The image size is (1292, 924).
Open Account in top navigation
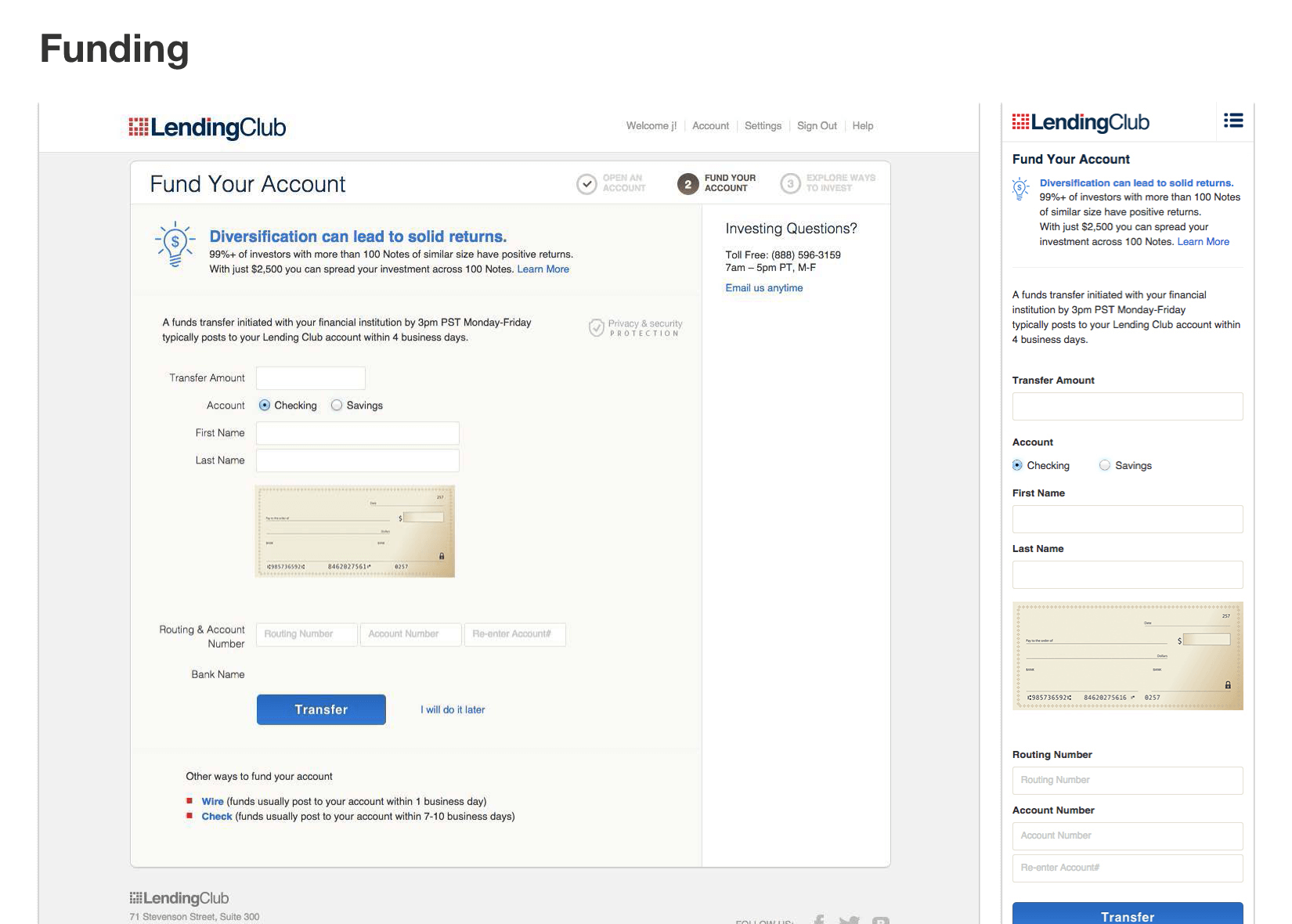[710, 126]
